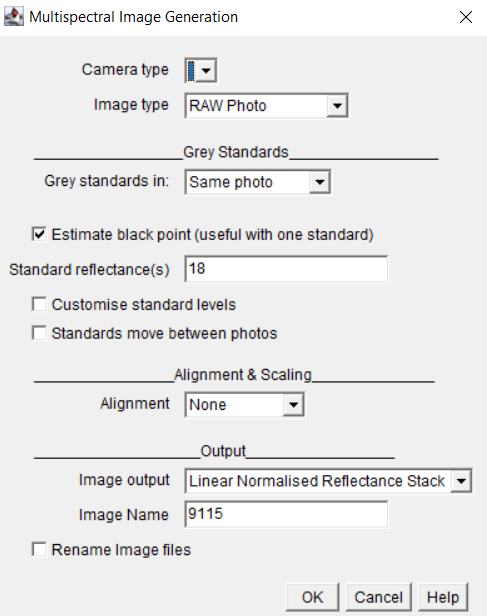Expand the Image type RAW Photo dropdown
Viewport: 487px width, 616px height.
337,106
